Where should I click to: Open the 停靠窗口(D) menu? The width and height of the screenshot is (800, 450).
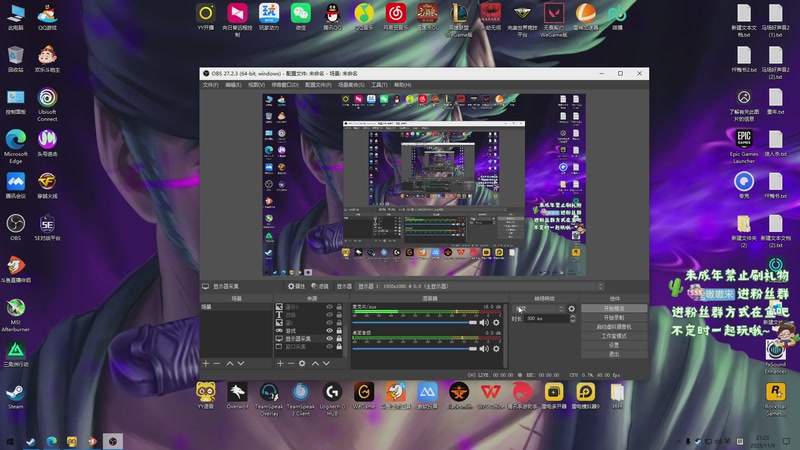click(x=285, y=85)
